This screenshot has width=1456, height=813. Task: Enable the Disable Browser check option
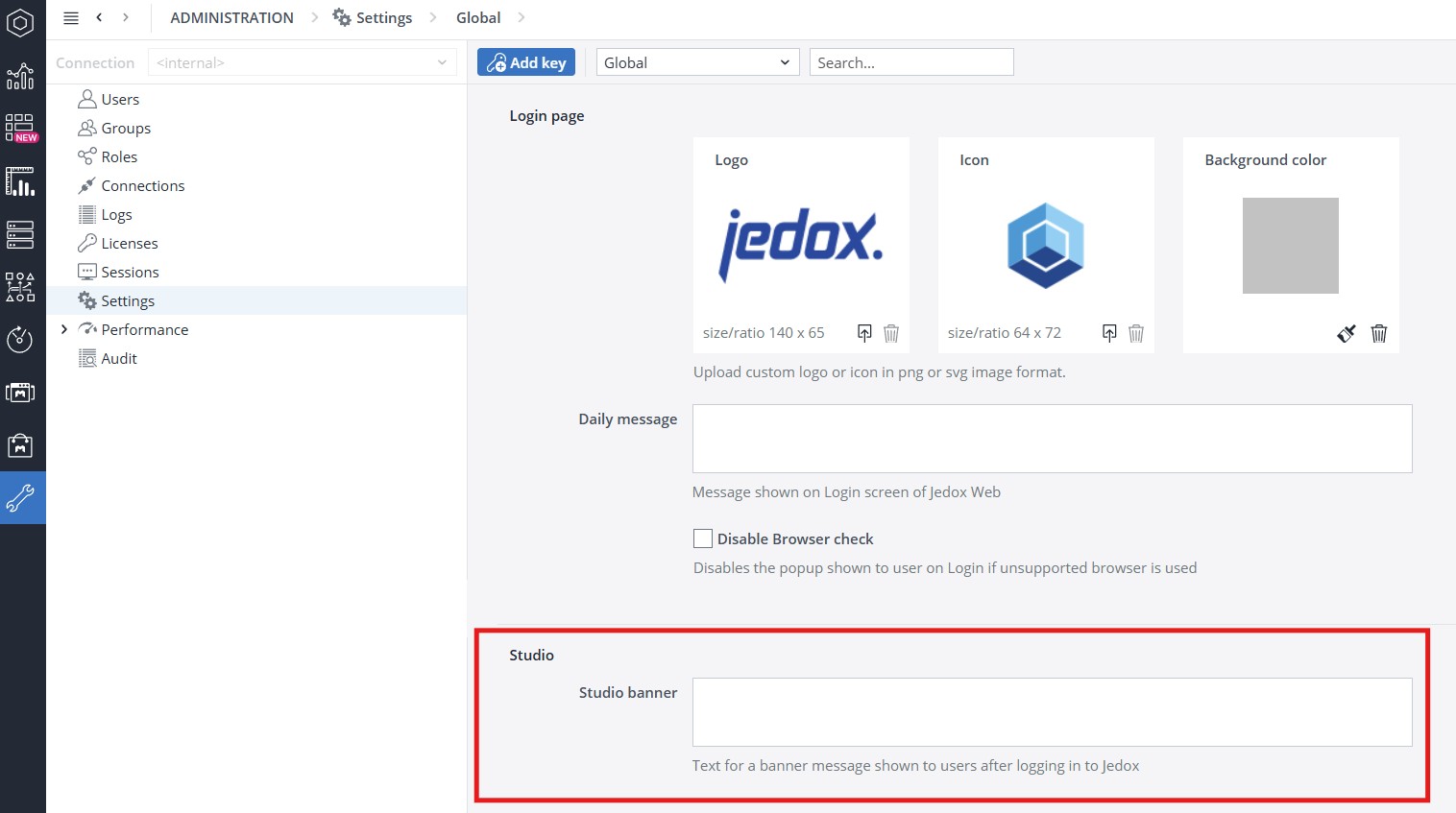(702, 538)
